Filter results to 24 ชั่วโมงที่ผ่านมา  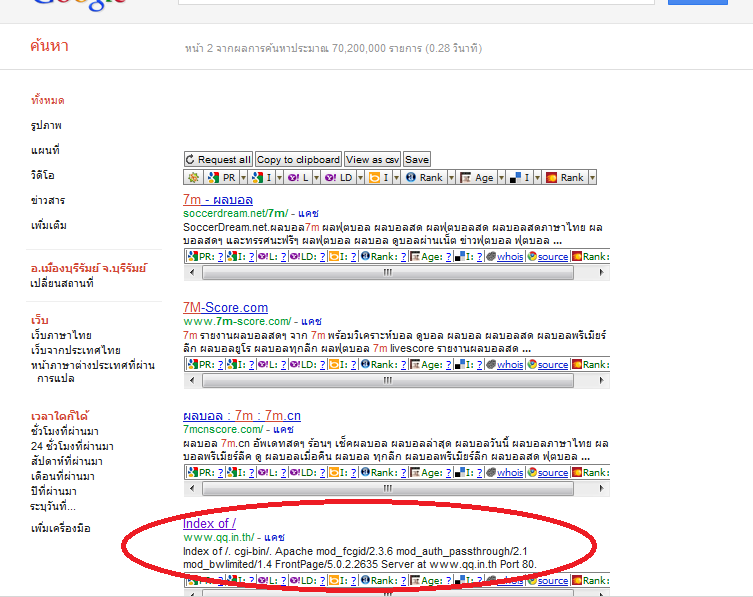72,446
